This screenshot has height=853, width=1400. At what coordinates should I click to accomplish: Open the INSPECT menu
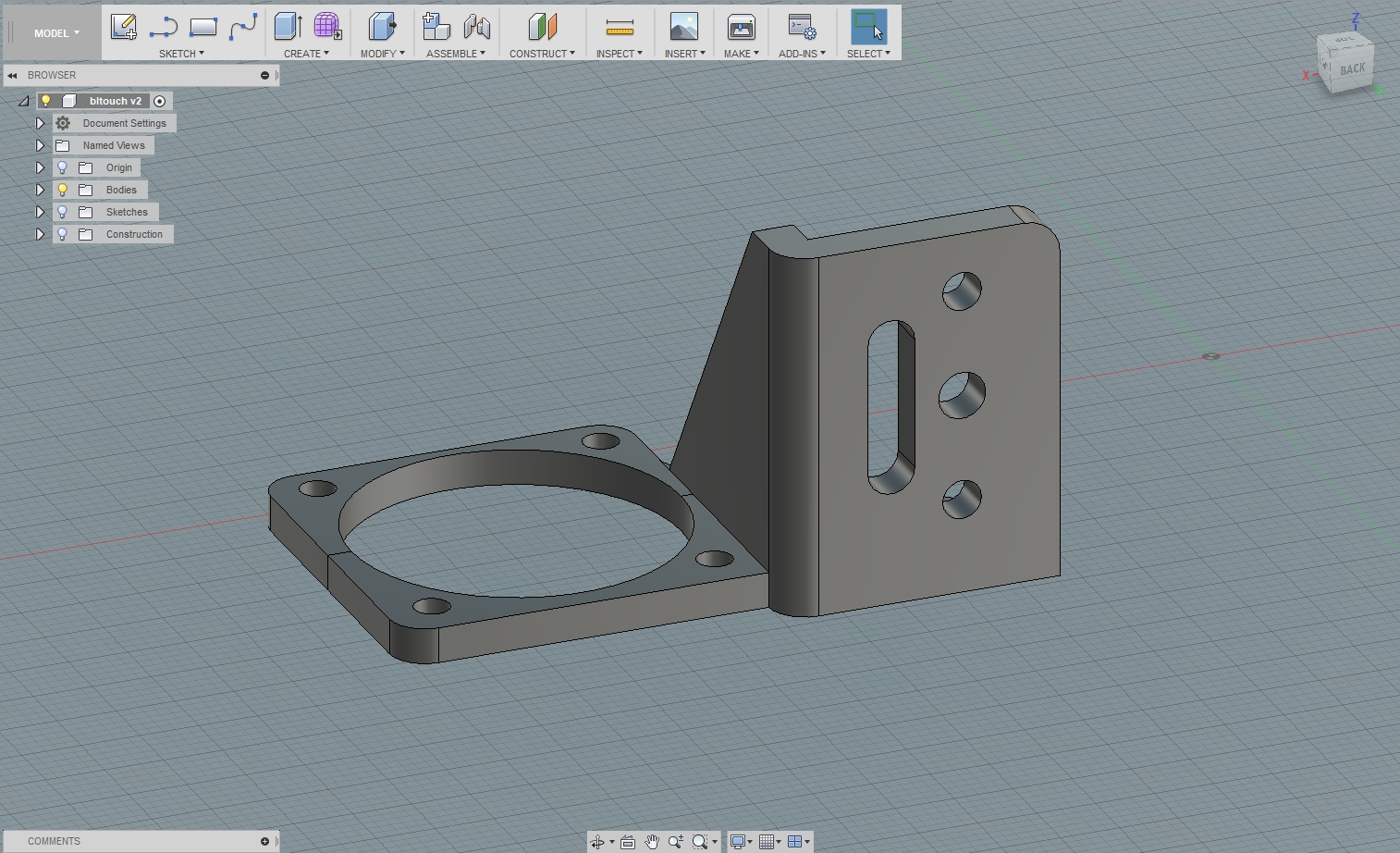coord(619,54)
